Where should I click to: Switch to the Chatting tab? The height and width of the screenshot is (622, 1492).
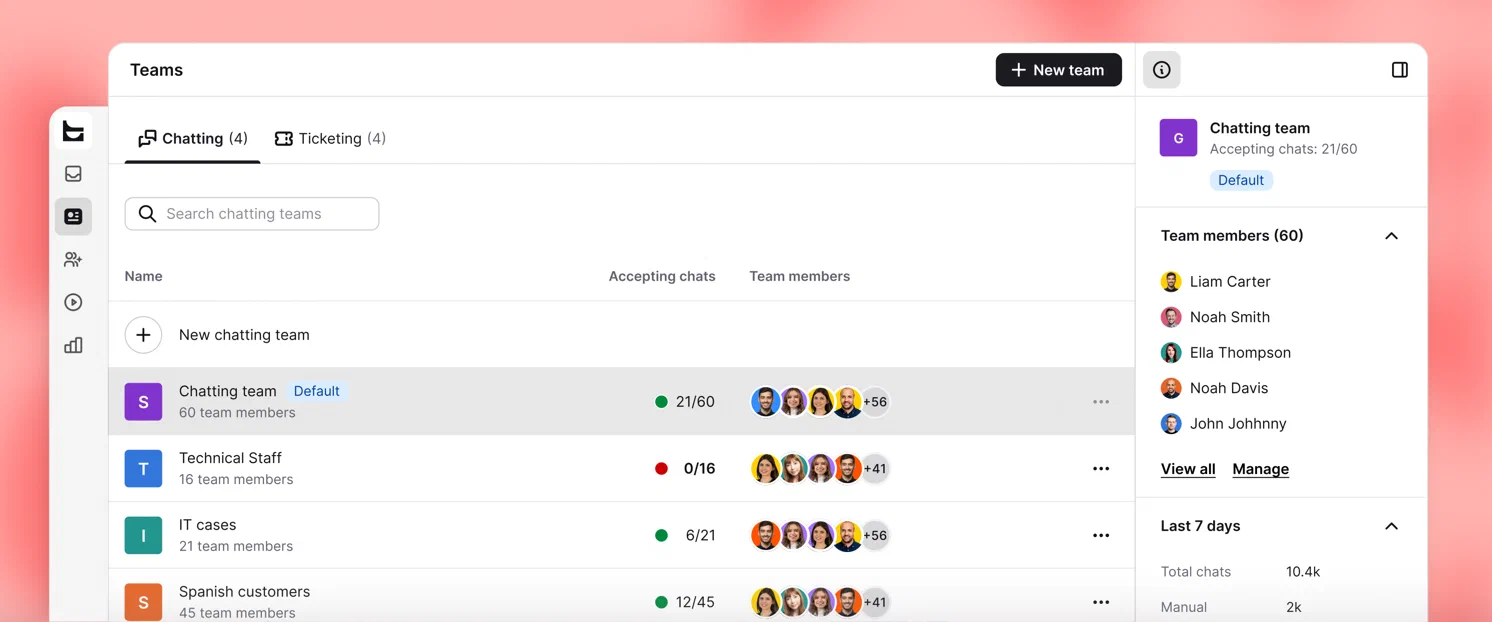pos(193,138)
